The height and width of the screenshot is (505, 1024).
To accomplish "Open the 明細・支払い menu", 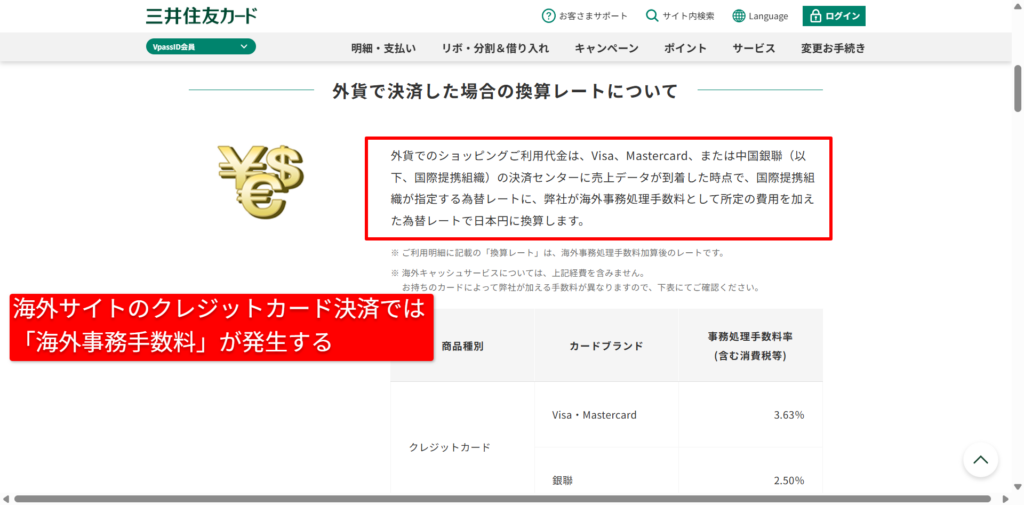I will click(383, 48).
